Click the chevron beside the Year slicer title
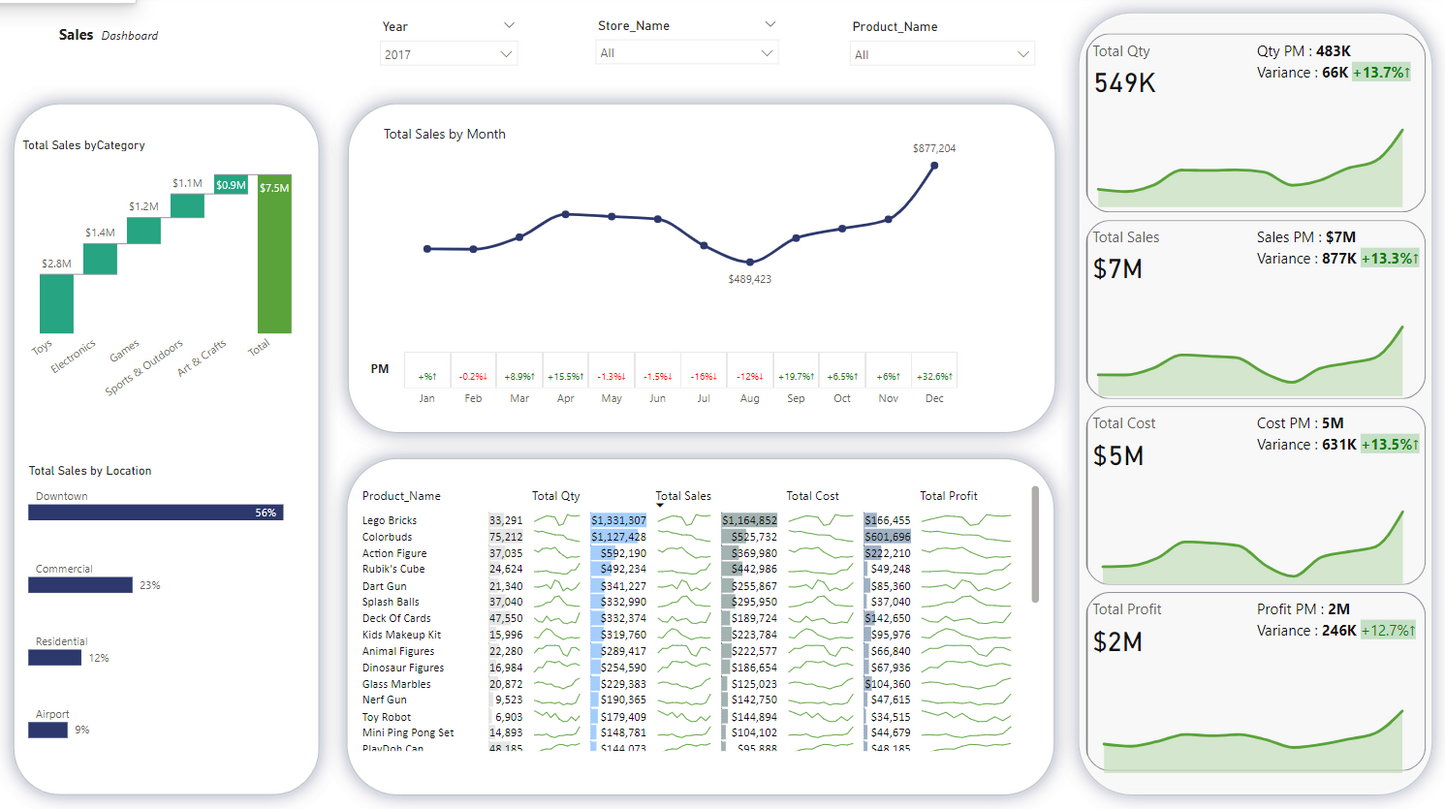Viewport: 1445px width, 809px height. click(x=509, y=25)
